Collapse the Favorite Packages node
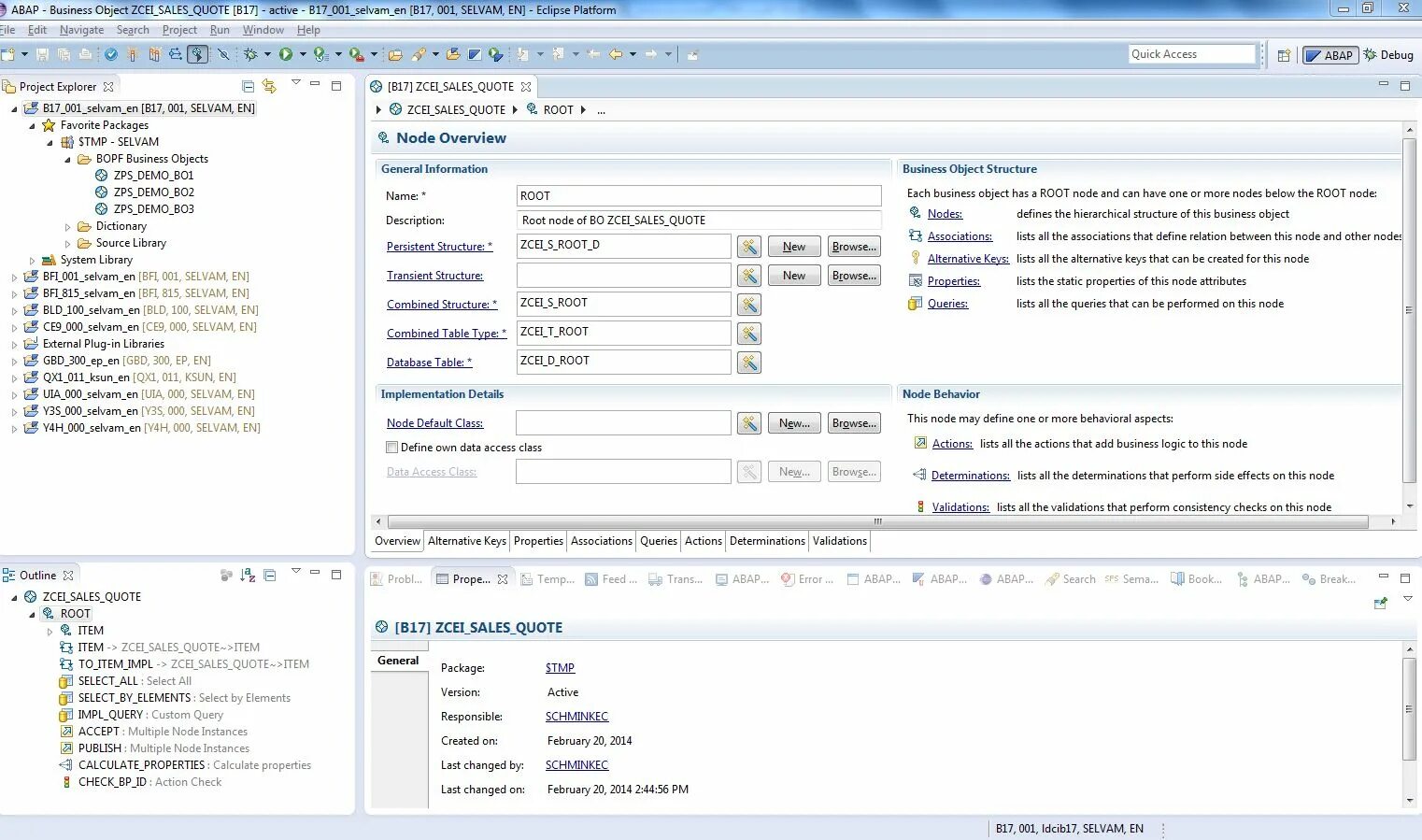Screen dimensions: 1422x840 (x=32, y=125)
